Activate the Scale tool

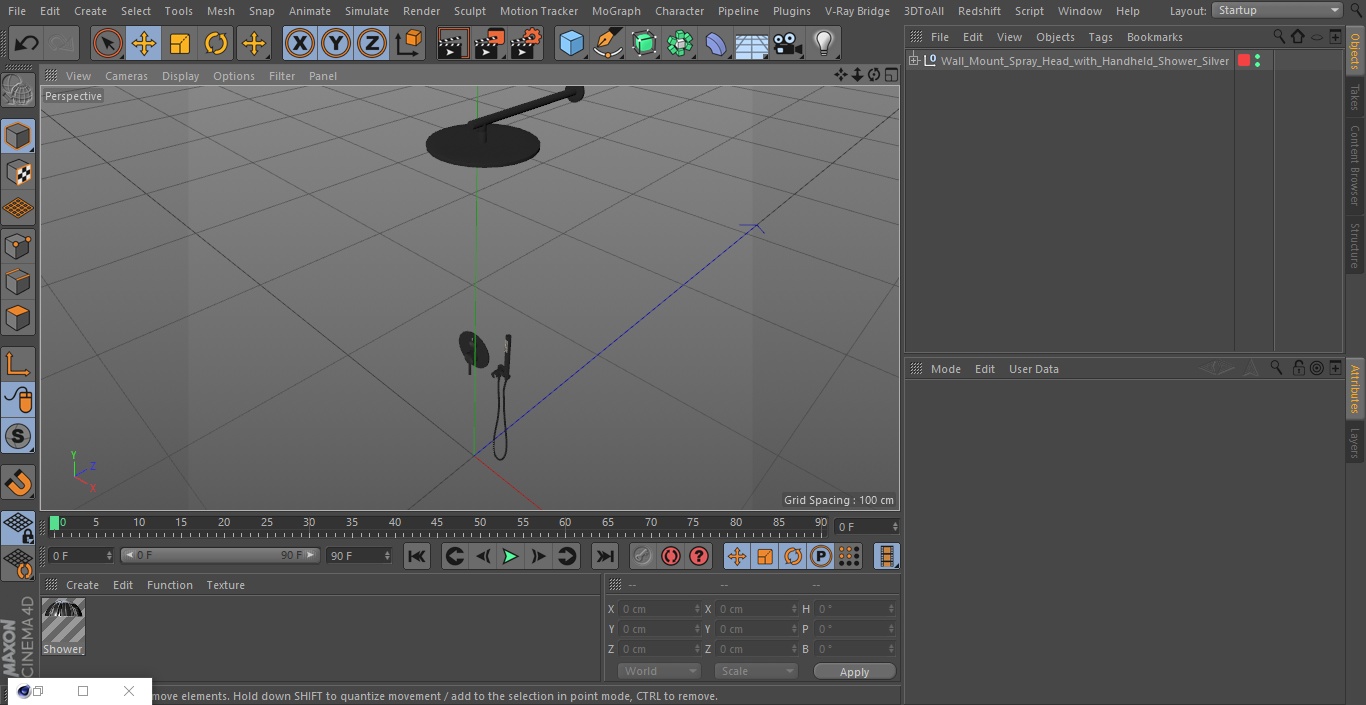180,43
